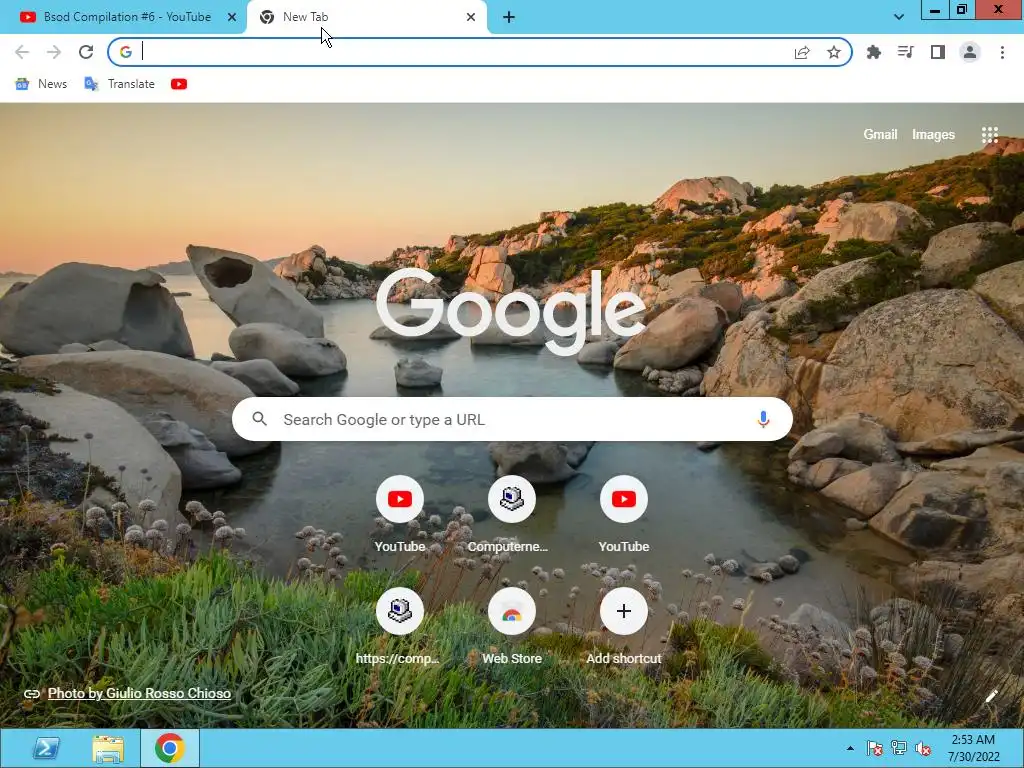
Task: Open the YouTube bookmark icon in bookmarks bar
Action: (x=179, y=84)
